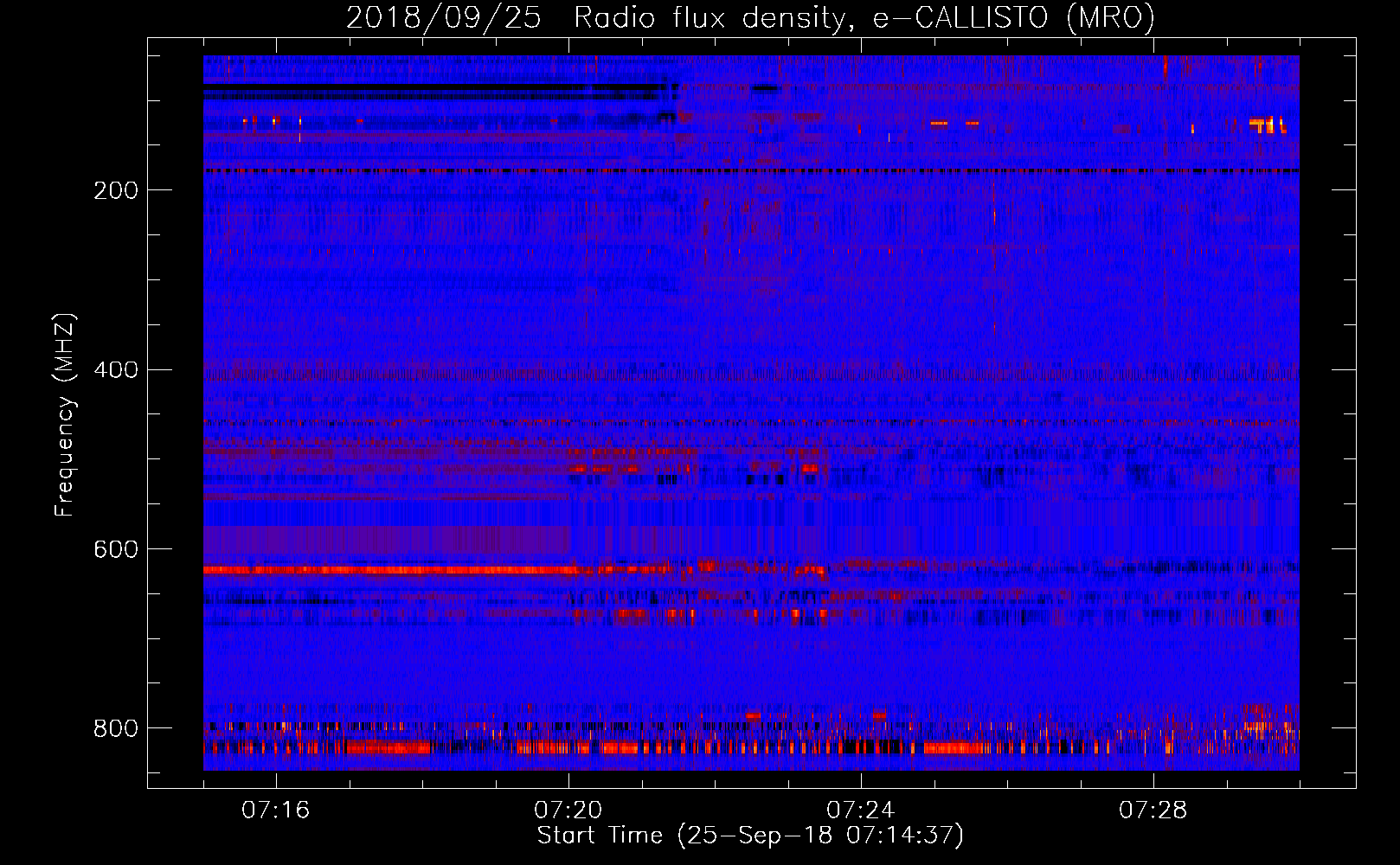Screen dimensions: 1400x865
Task: Click the "Start Time (25-Sep-18 07:14:37)" axis label
Action: [x=750, y=836]
